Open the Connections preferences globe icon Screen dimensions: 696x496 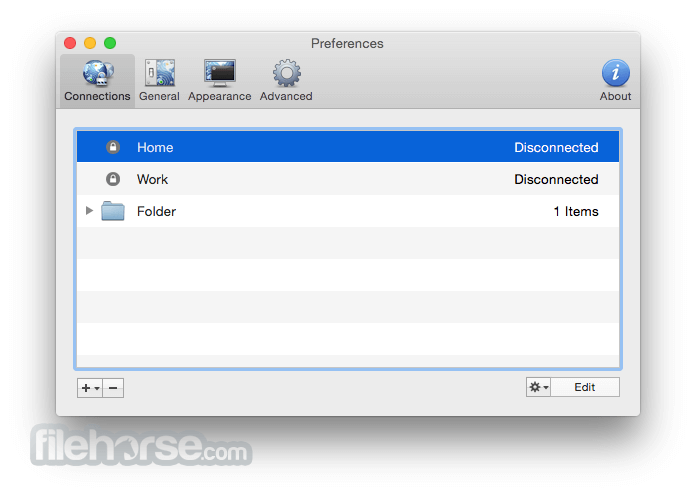(x=98, y=73)
